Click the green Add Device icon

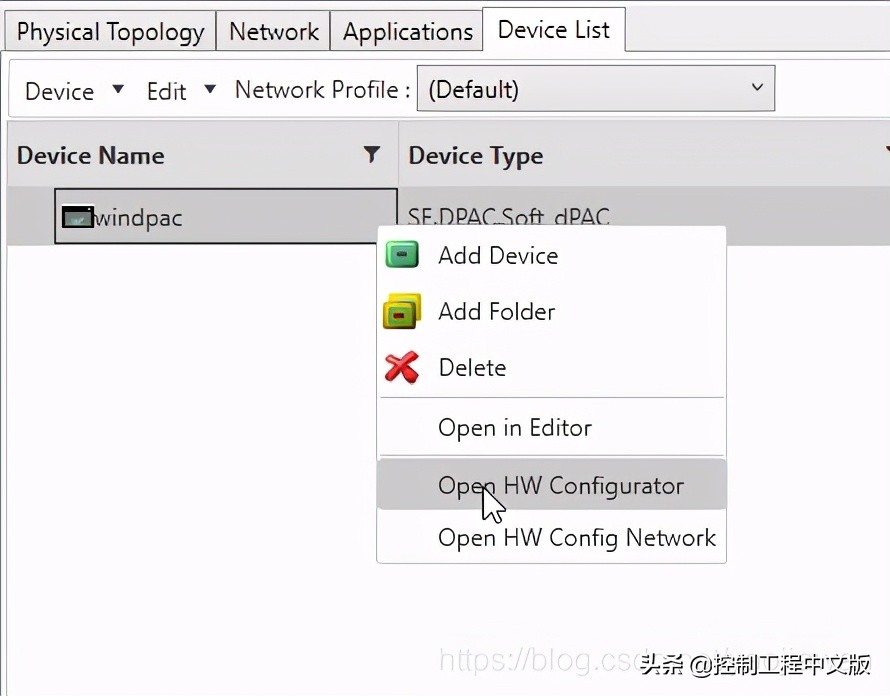coord(401,255)
